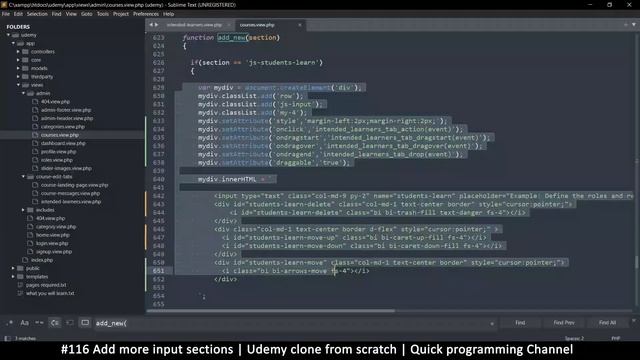This screenshot has width=640, height=360.
Task: Toggle whole word matching in find bar
Action: (x=39, y=323)
